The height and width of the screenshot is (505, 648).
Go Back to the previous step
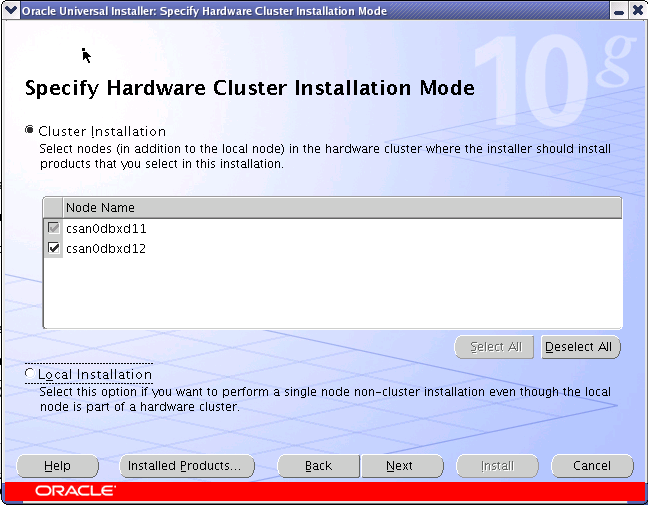(319, 466)
